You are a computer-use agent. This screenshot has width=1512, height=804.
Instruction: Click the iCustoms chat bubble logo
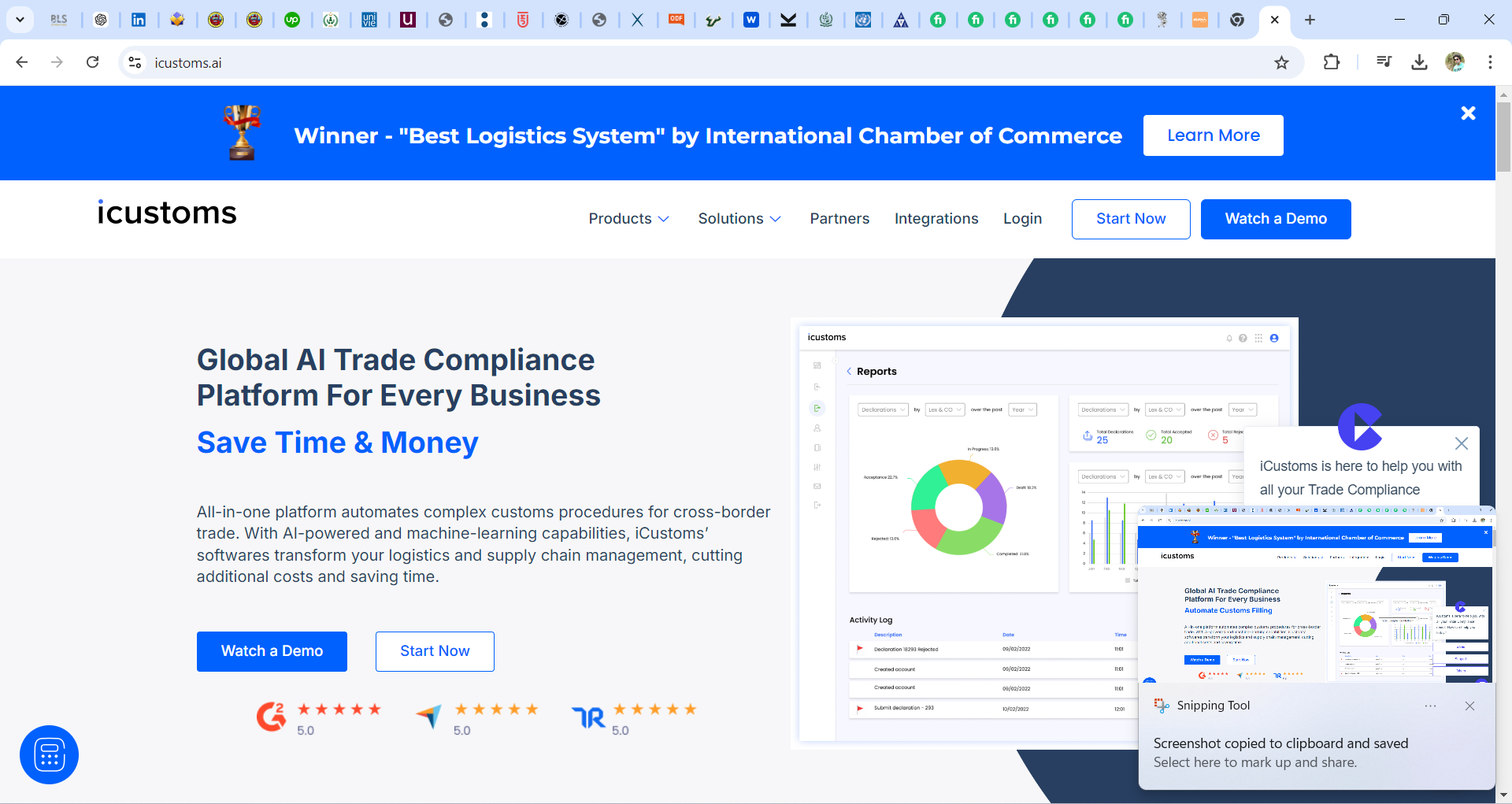pos(1360,427)
